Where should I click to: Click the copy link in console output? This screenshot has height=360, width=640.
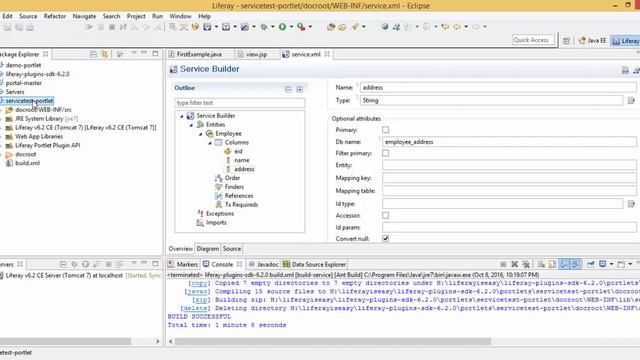click(200, 283)
